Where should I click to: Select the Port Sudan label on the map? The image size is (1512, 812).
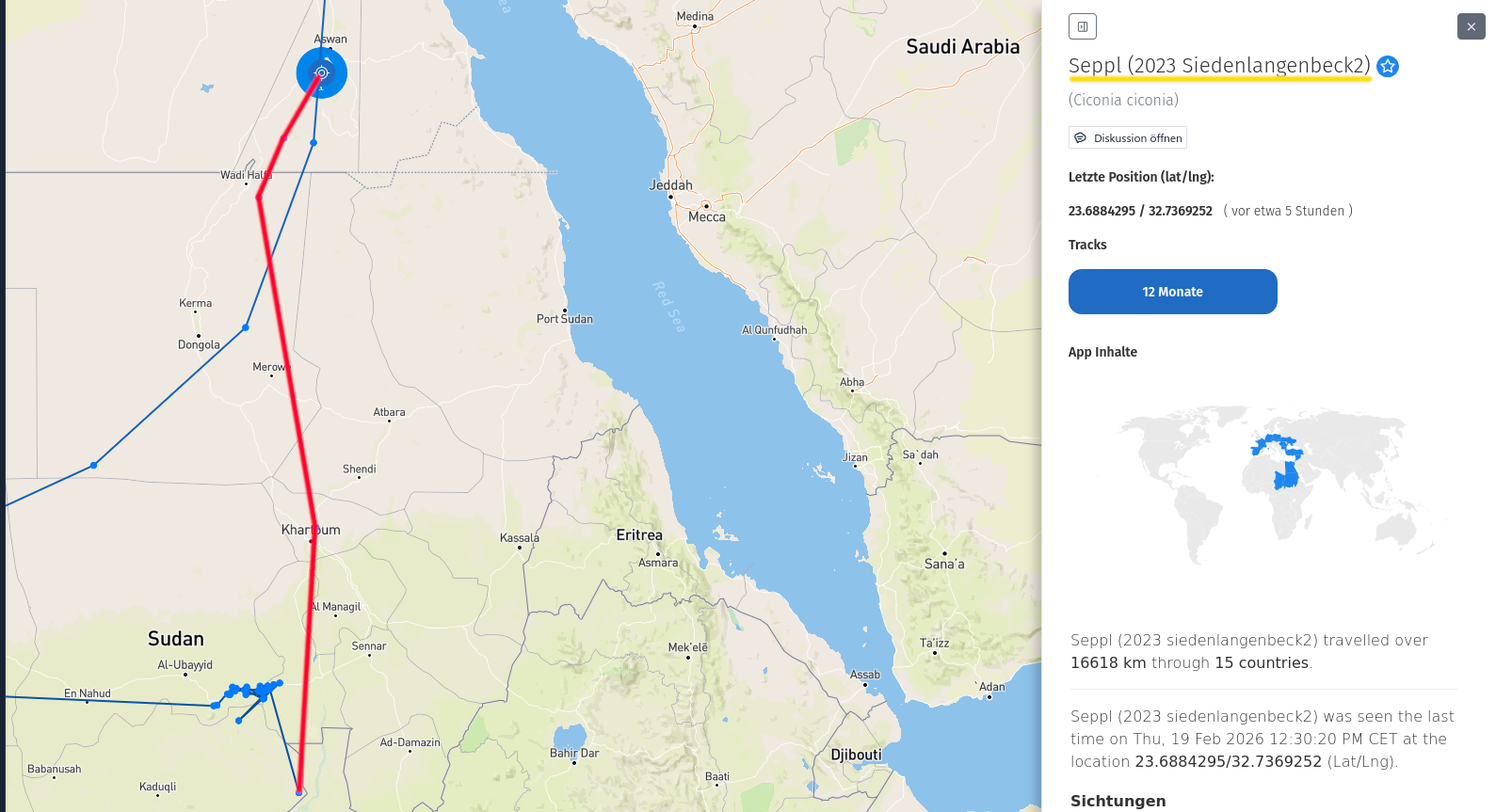tap(565, 319)
